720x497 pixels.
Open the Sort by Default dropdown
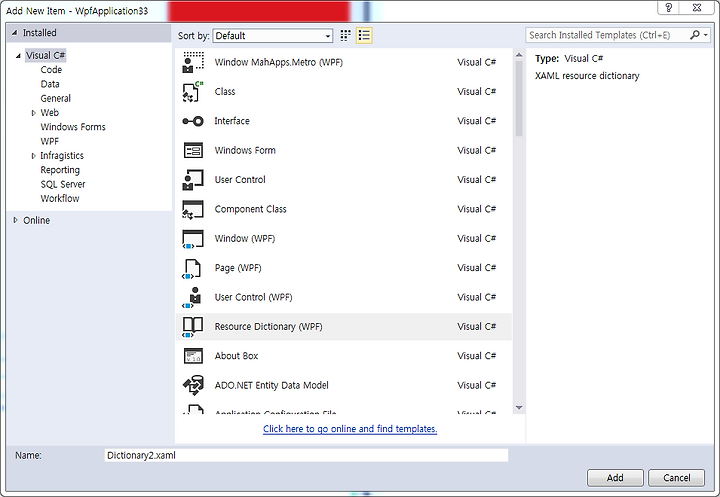[x=273, y=36]
